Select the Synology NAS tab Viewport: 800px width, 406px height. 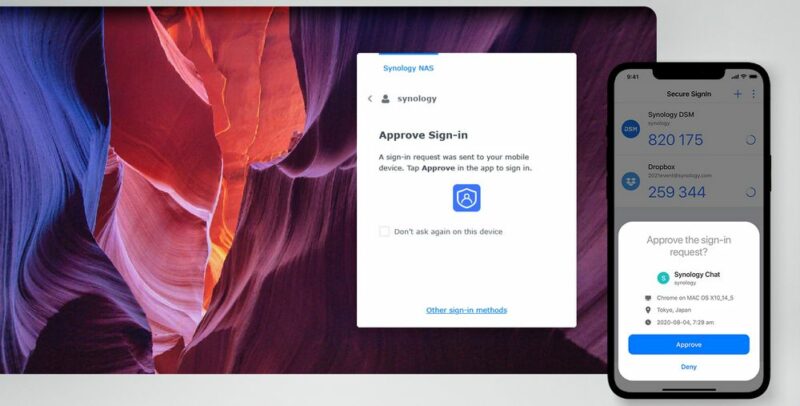(408, 68)
